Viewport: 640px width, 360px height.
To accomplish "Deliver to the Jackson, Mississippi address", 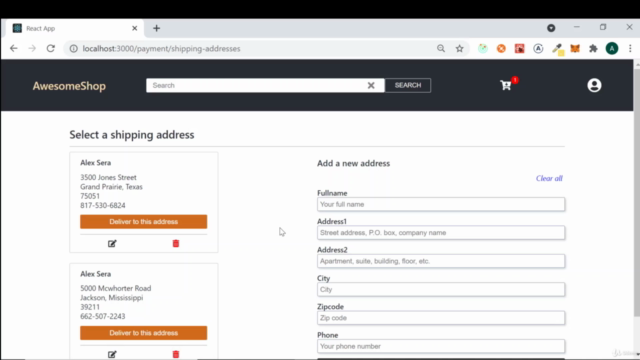I will point(144,333).
